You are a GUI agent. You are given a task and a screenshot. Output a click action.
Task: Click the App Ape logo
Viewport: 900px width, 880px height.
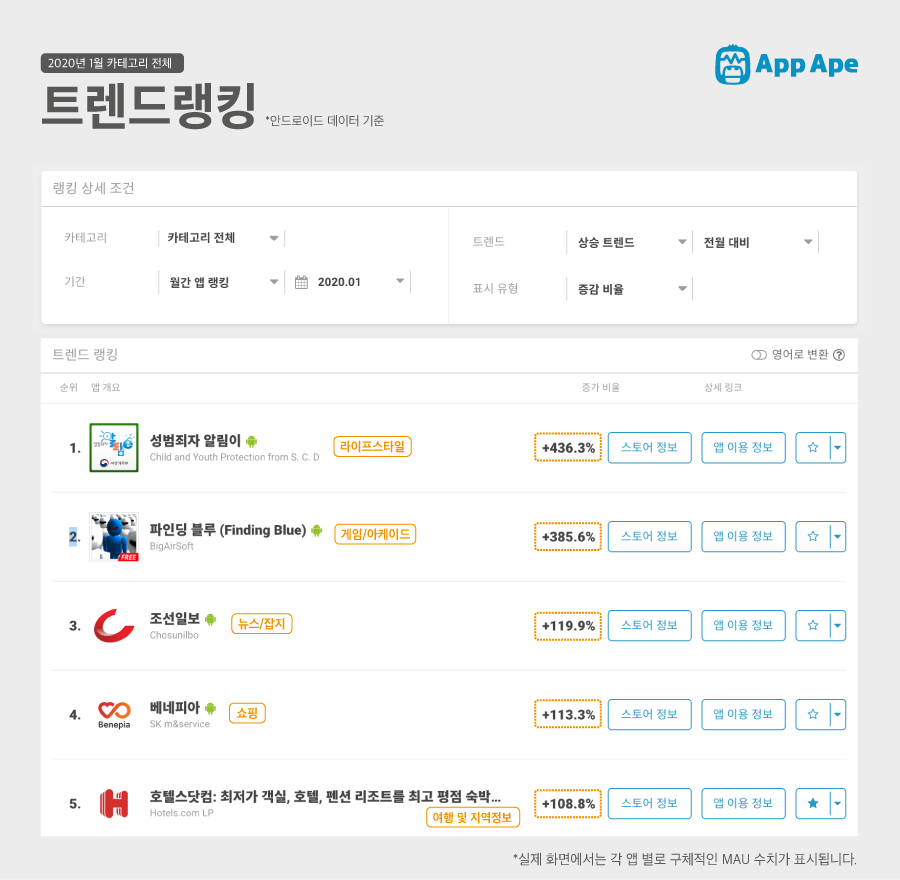click(x=786, y=64)
